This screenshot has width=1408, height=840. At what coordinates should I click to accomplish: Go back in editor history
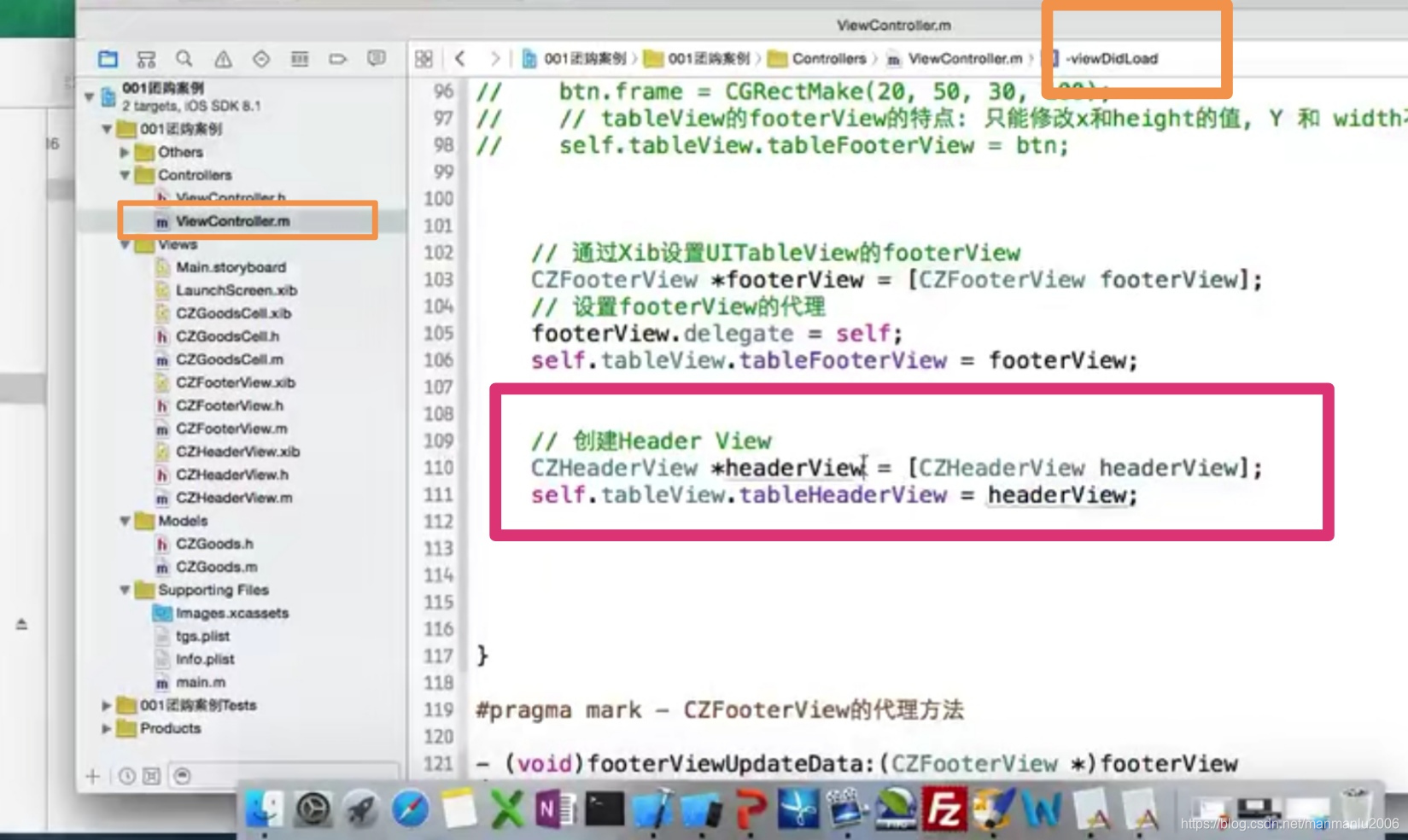click(x=460, y=58)
